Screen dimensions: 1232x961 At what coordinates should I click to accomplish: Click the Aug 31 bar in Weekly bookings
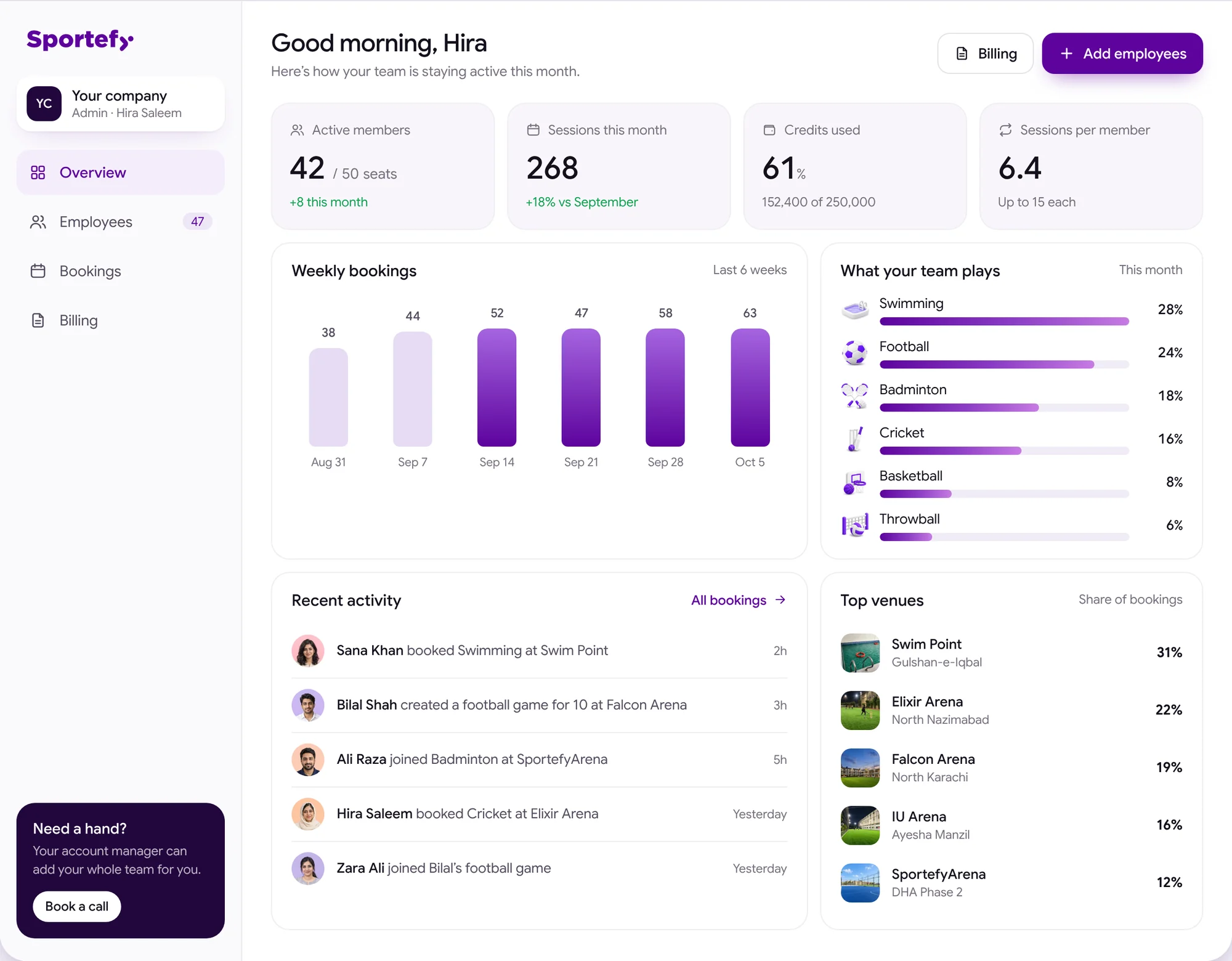(328, 397)
